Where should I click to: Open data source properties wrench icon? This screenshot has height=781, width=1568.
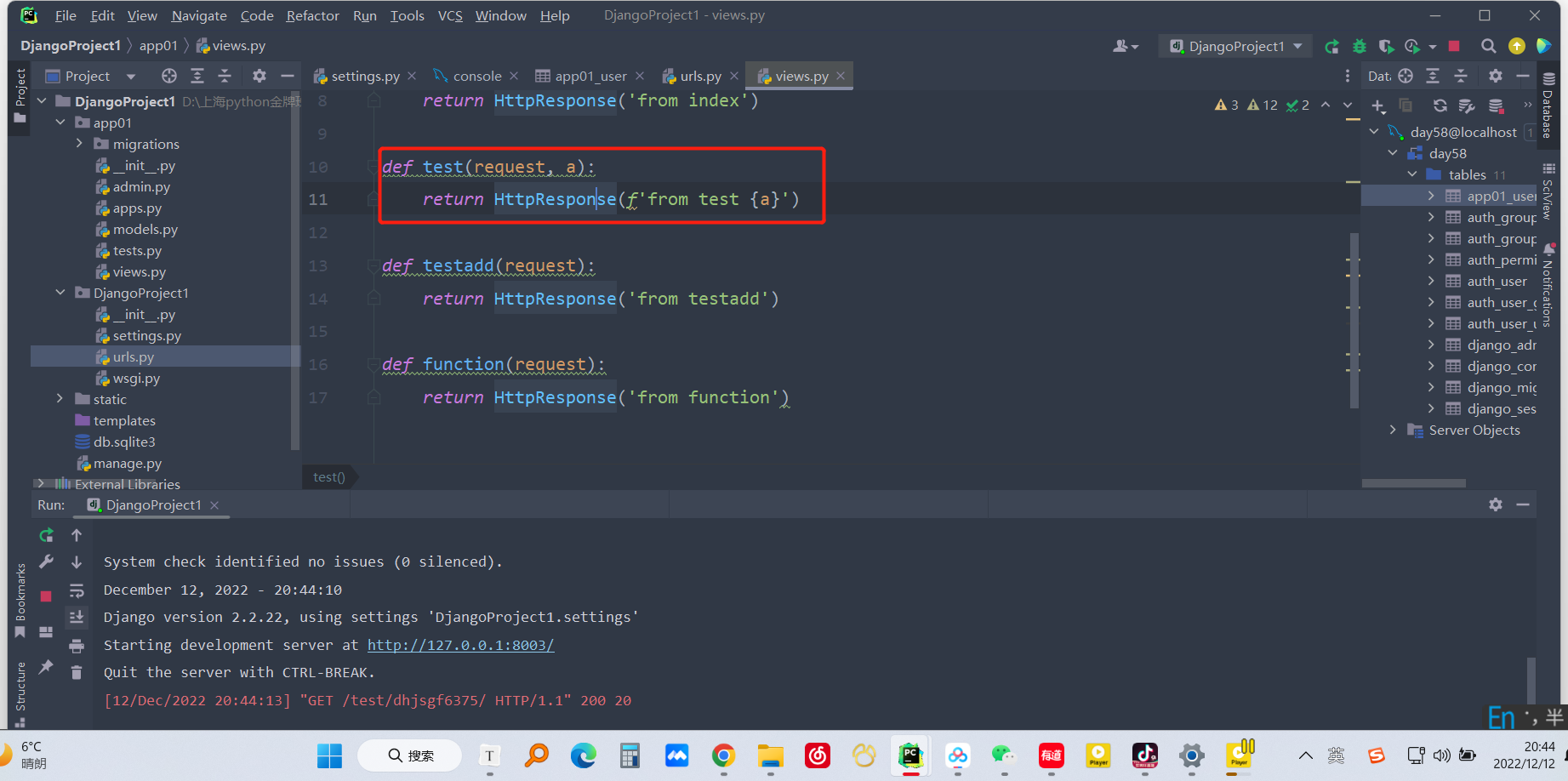click(x=1467, y=106)
